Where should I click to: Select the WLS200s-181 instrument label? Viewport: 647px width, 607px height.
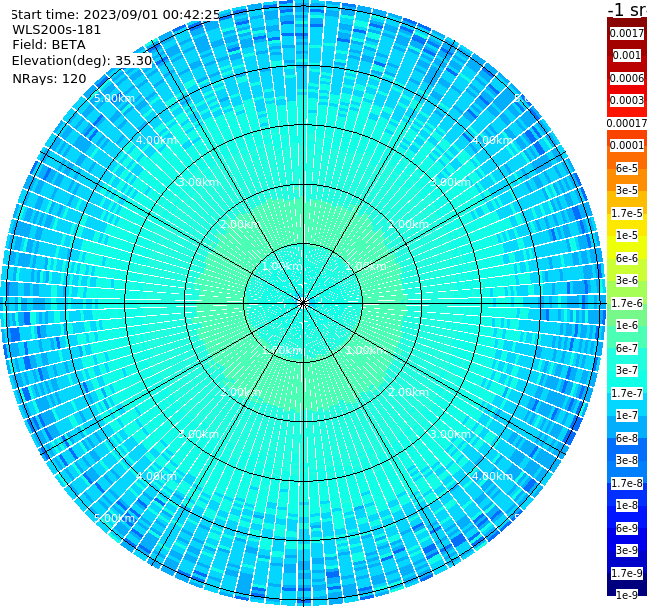coord(57,30)
